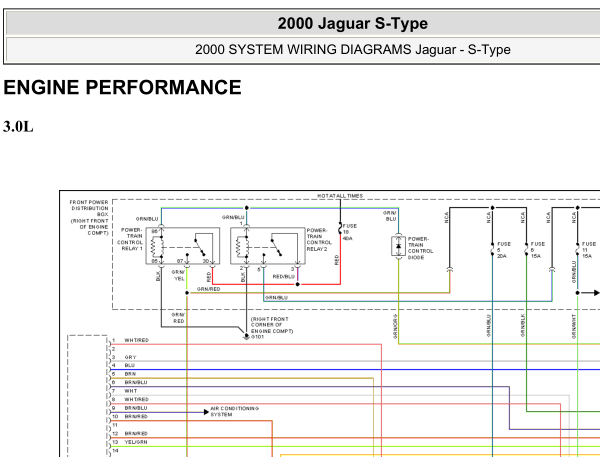
Task: Click the Powertrain Control Relay 2 symbol
Action: pos(268,246)
